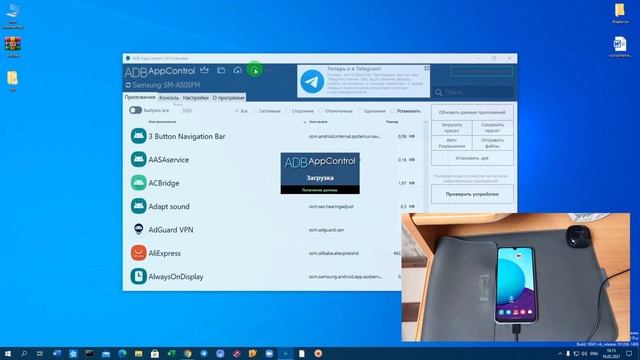Click the "Авто Разрешения" button

452,143
